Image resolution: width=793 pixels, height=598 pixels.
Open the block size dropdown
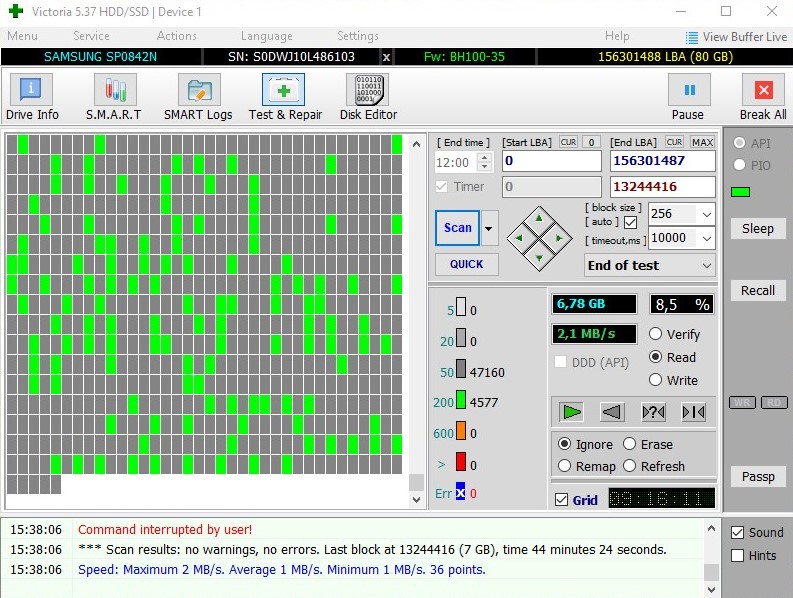point(706,214)
